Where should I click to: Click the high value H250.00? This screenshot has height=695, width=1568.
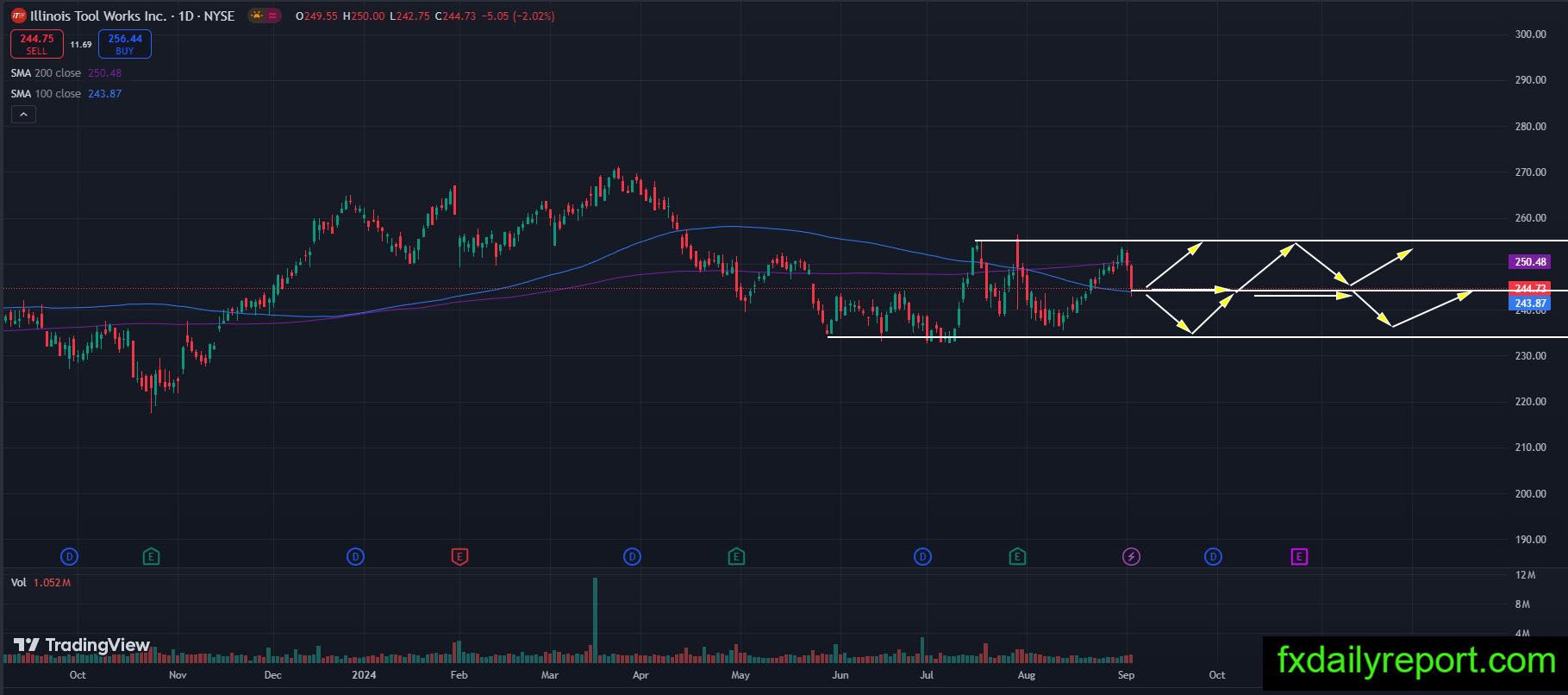364,16
